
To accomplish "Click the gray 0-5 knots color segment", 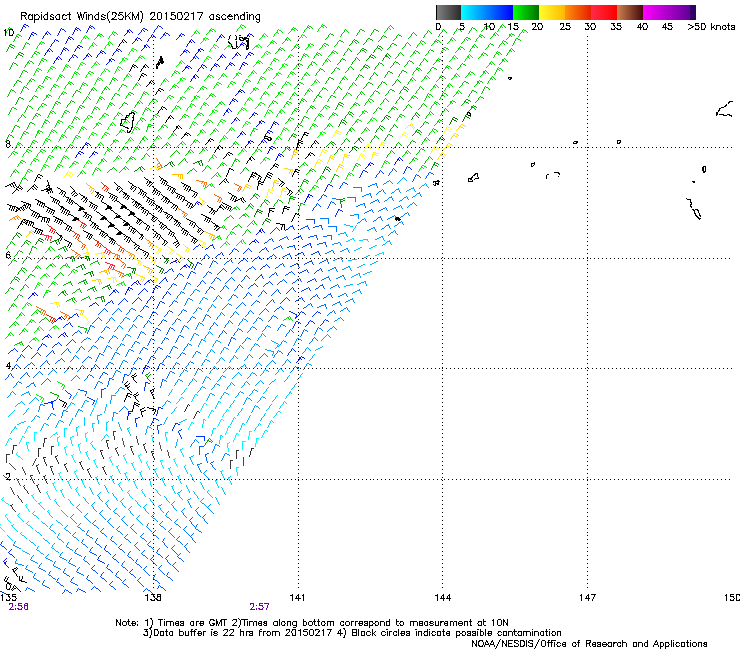I will (x=448, y=12).
